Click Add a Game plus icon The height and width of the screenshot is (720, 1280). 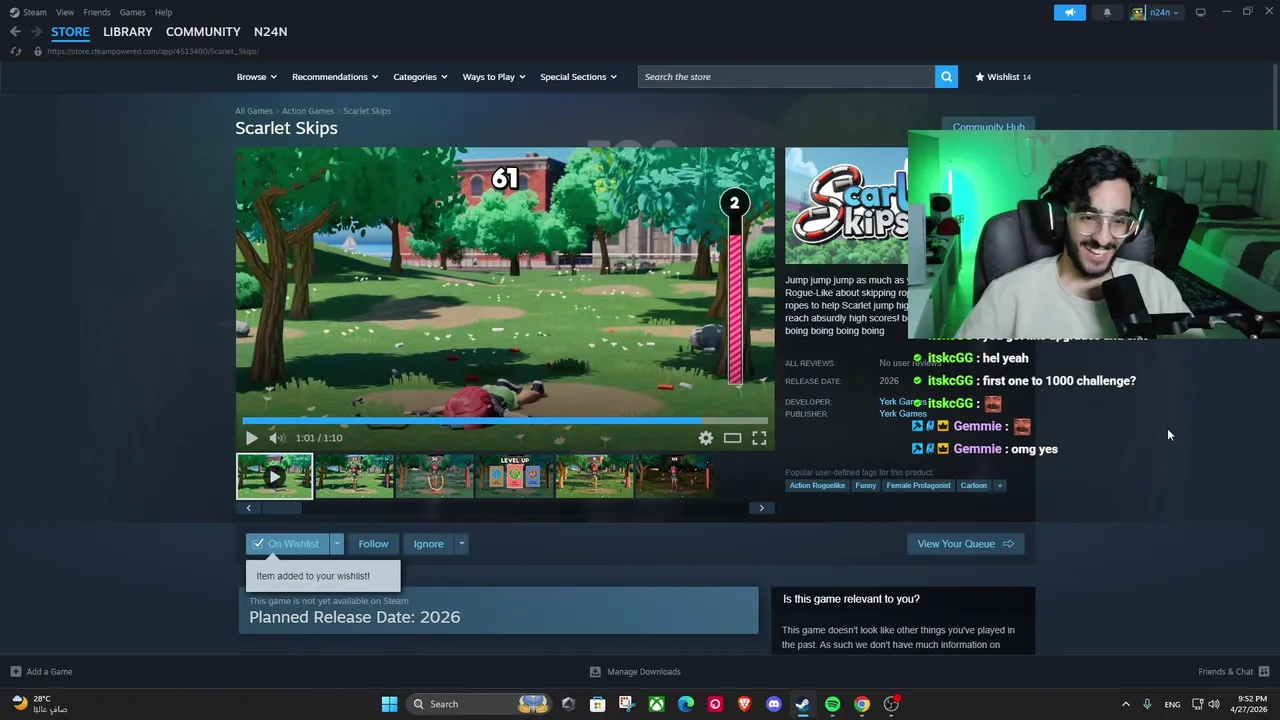click(x=15, y=672)
